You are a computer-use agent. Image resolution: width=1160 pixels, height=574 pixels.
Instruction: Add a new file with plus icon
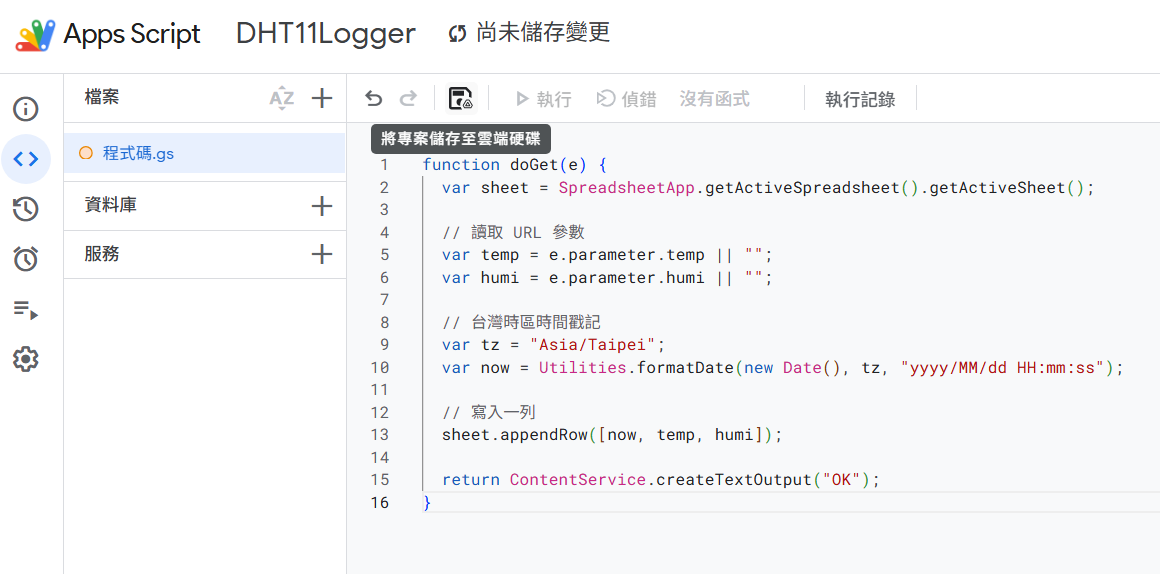pos(321,98)
